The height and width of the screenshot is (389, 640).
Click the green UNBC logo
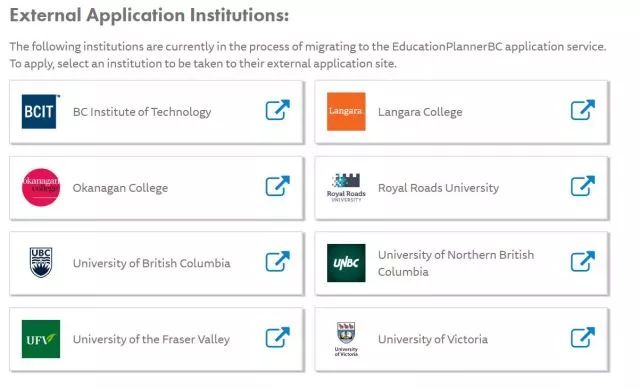(346, 263)
